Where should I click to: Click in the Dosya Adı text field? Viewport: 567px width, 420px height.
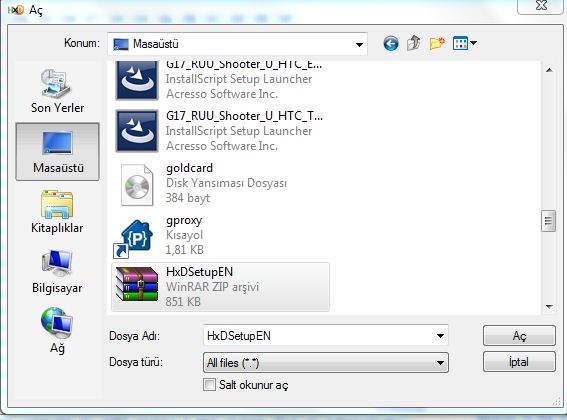tap(318, 336)
